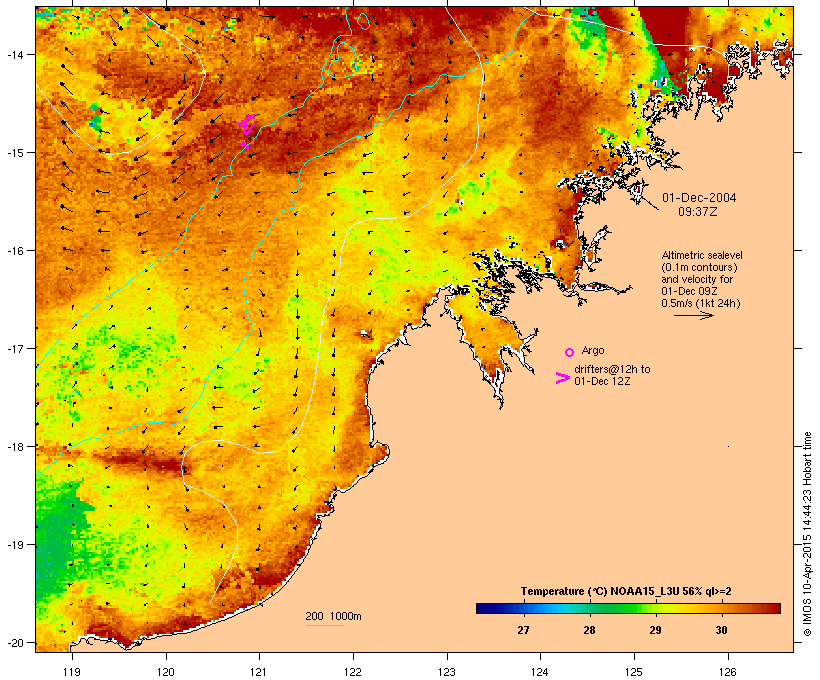The image size is (820, 680).
Task: Click the '01-Dec 09Z' caption line
Action: tap(689, 291)
